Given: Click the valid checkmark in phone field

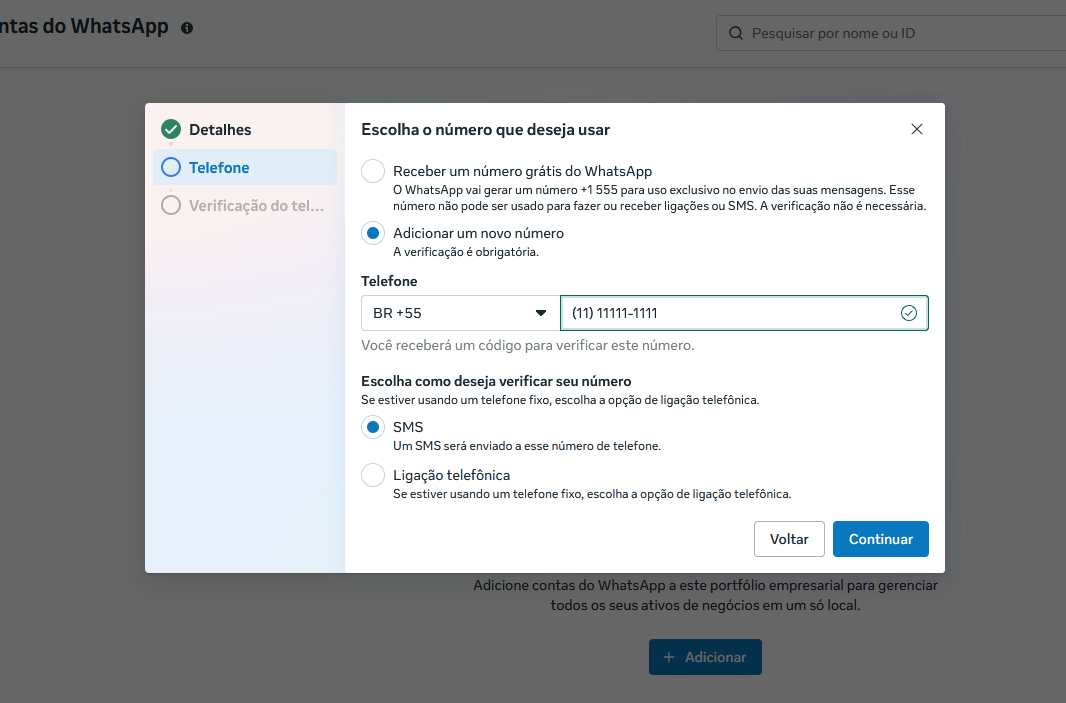Looking at the screenshot, I should point(908,313).
